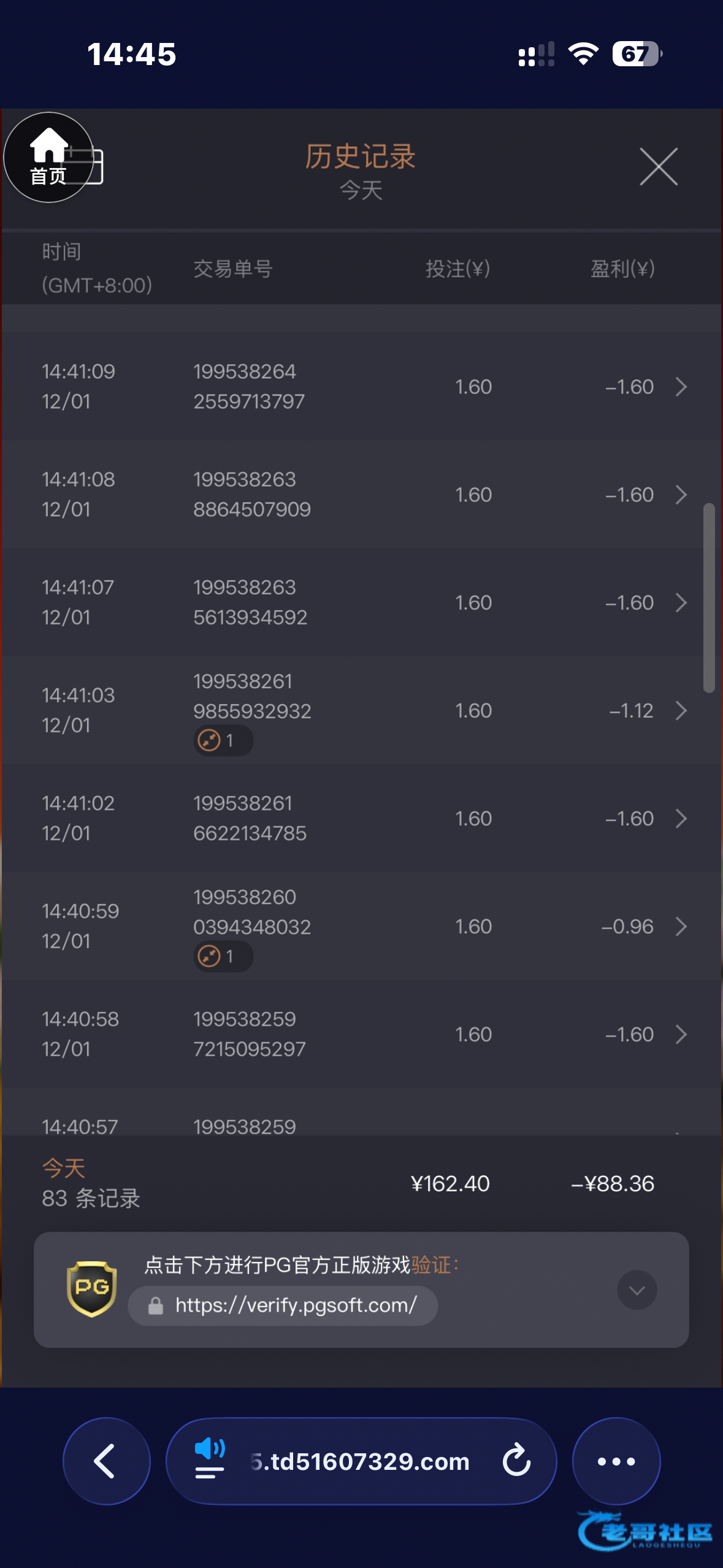Click the history list scrollbar

(709, 598)
